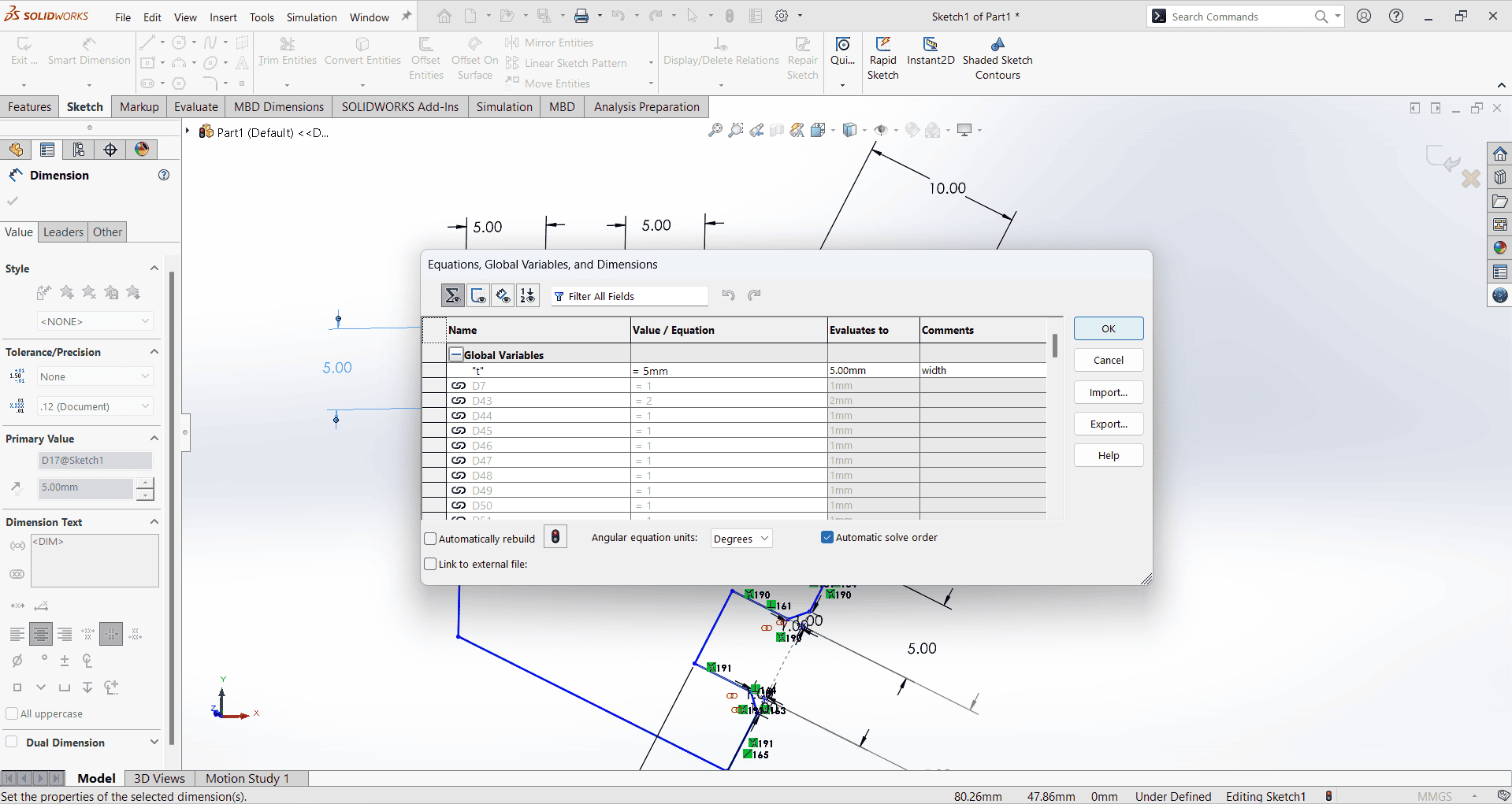Open Dimension panel help icon
This screenshot has height=804, width=1512.
coord(164,175)
